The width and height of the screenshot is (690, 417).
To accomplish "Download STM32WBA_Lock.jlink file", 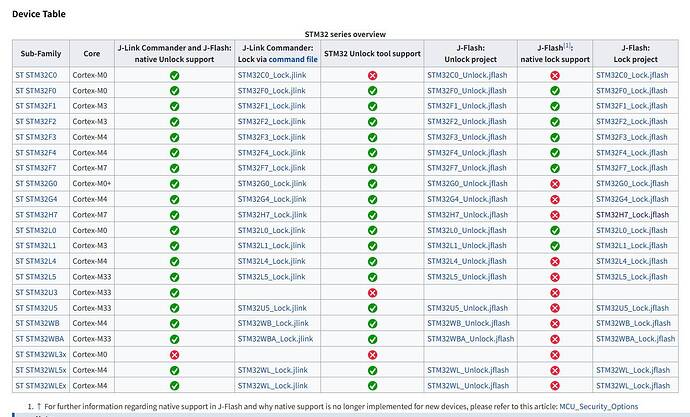I will coord(275,339).
